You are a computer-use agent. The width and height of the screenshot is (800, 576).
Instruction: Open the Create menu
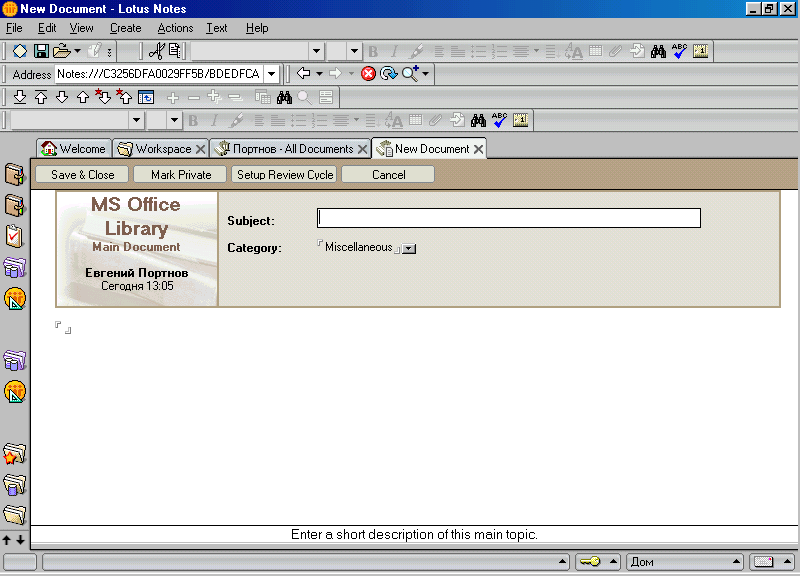click(x=126, y=28)
